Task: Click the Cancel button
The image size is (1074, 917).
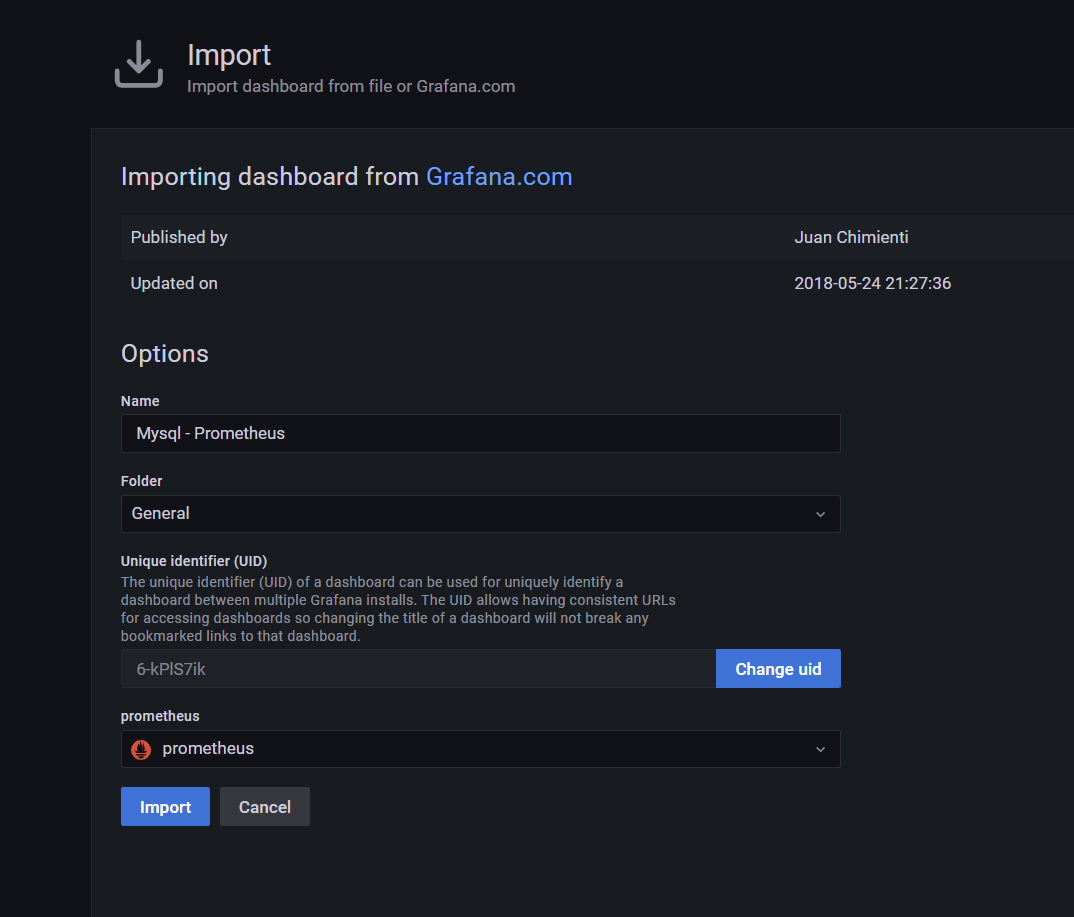Action: pyautogui.click(x=264, y=807)
